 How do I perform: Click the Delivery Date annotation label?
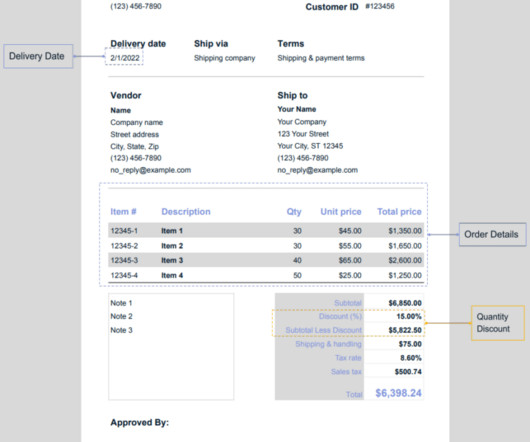[38, 56]
